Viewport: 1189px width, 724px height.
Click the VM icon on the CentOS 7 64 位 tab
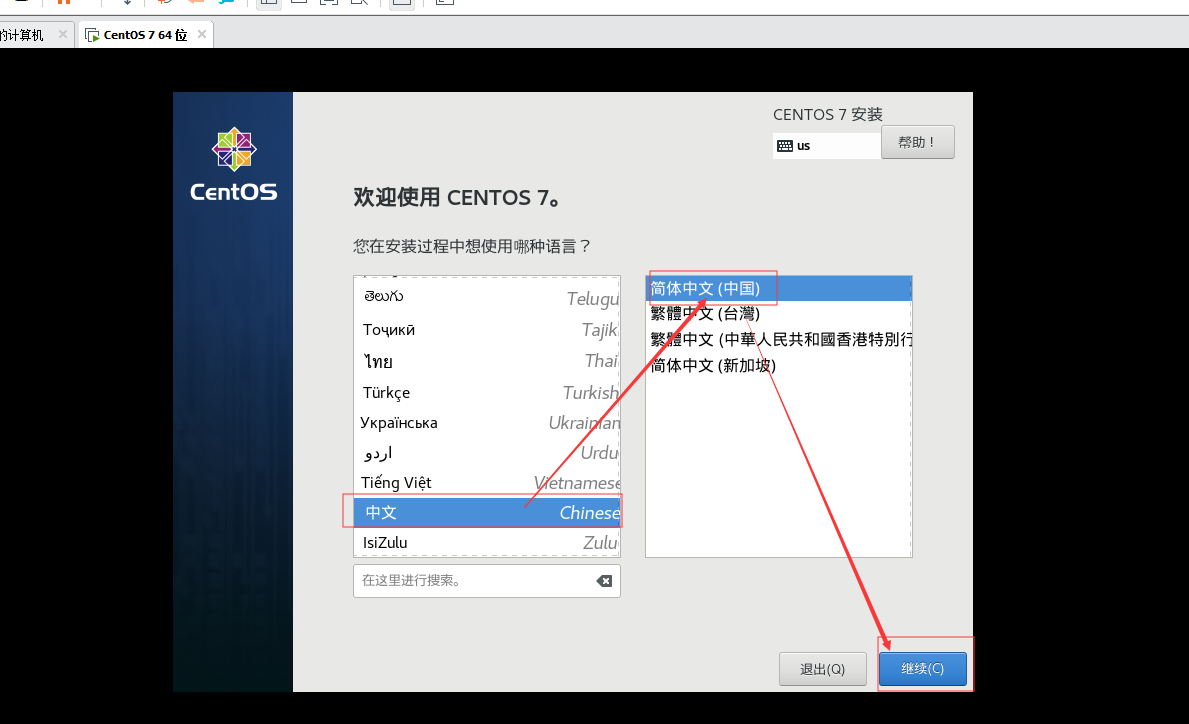click(92, 35)
